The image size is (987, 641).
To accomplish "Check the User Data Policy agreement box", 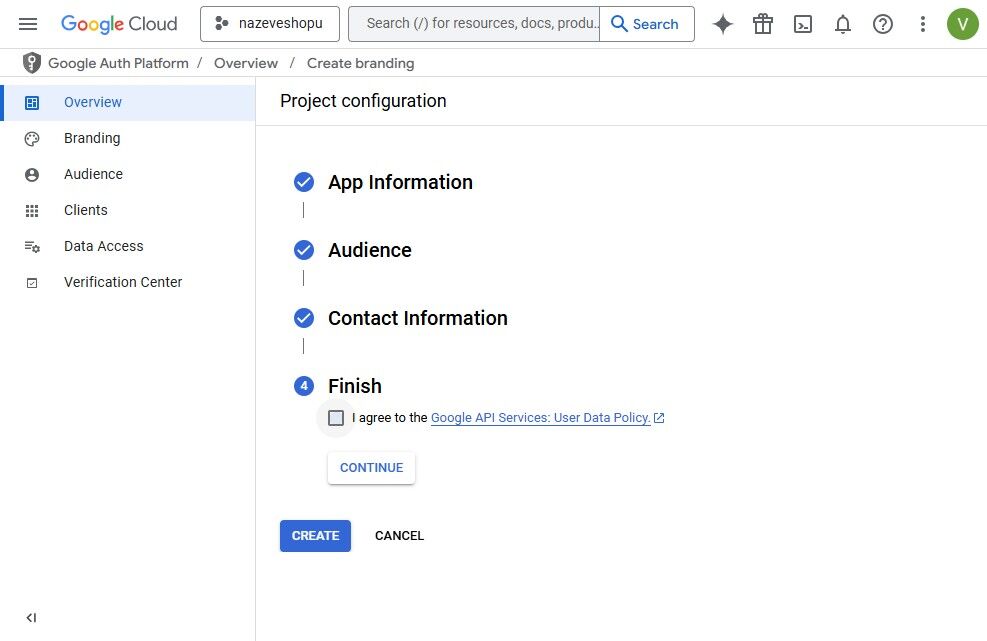I will pos(336,417).
